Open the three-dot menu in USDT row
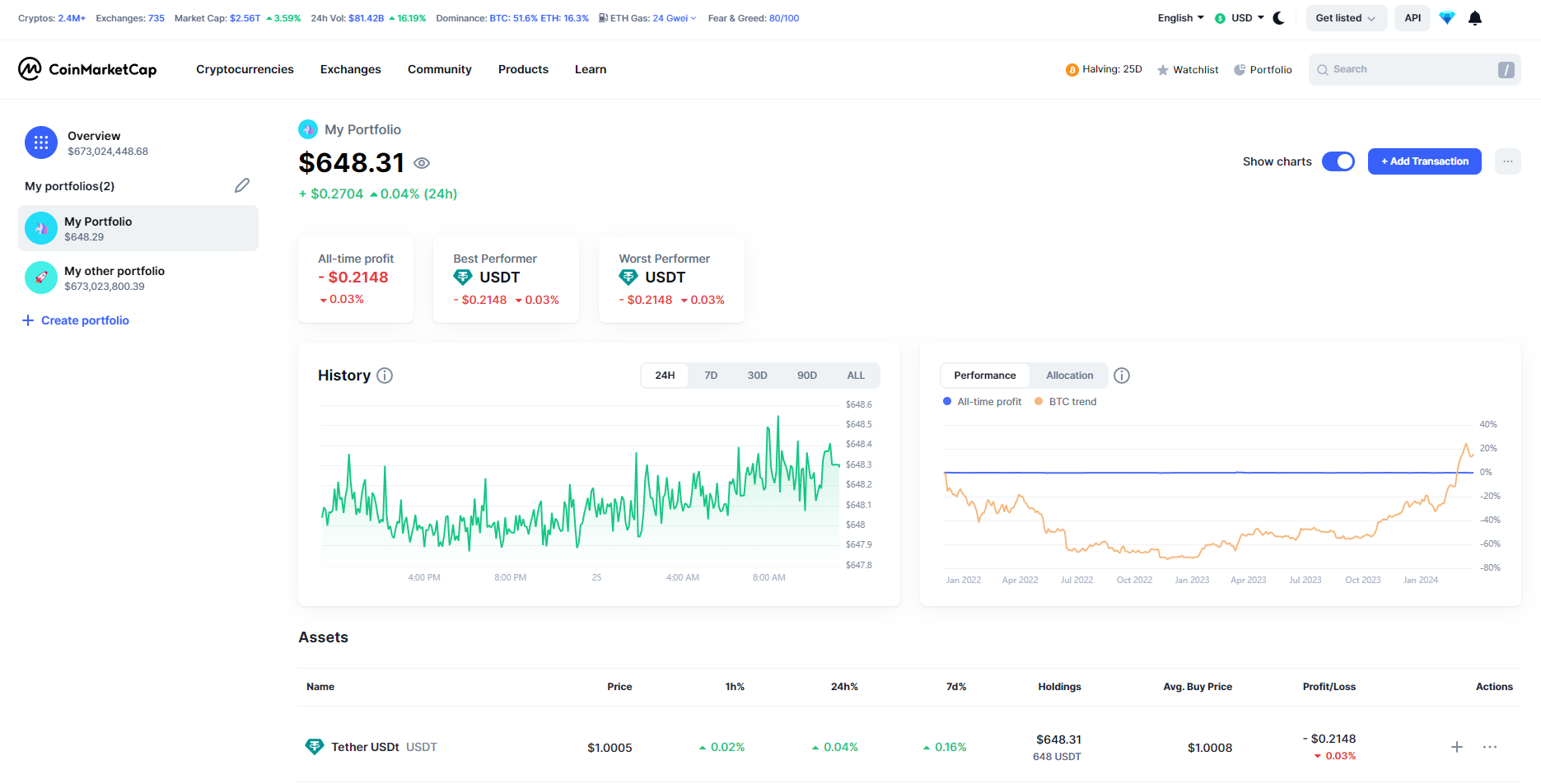This screenshot has width=1541, height=784. coord(1489,747)
